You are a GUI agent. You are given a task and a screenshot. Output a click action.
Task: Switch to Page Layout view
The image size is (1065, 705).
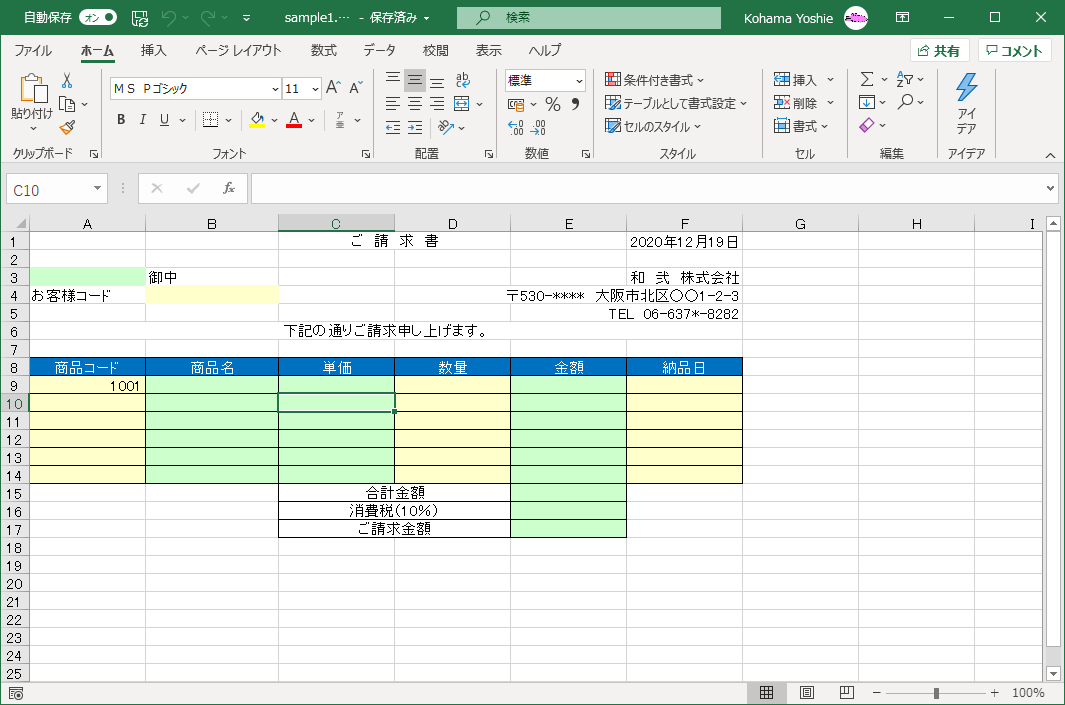coord(806,693)
